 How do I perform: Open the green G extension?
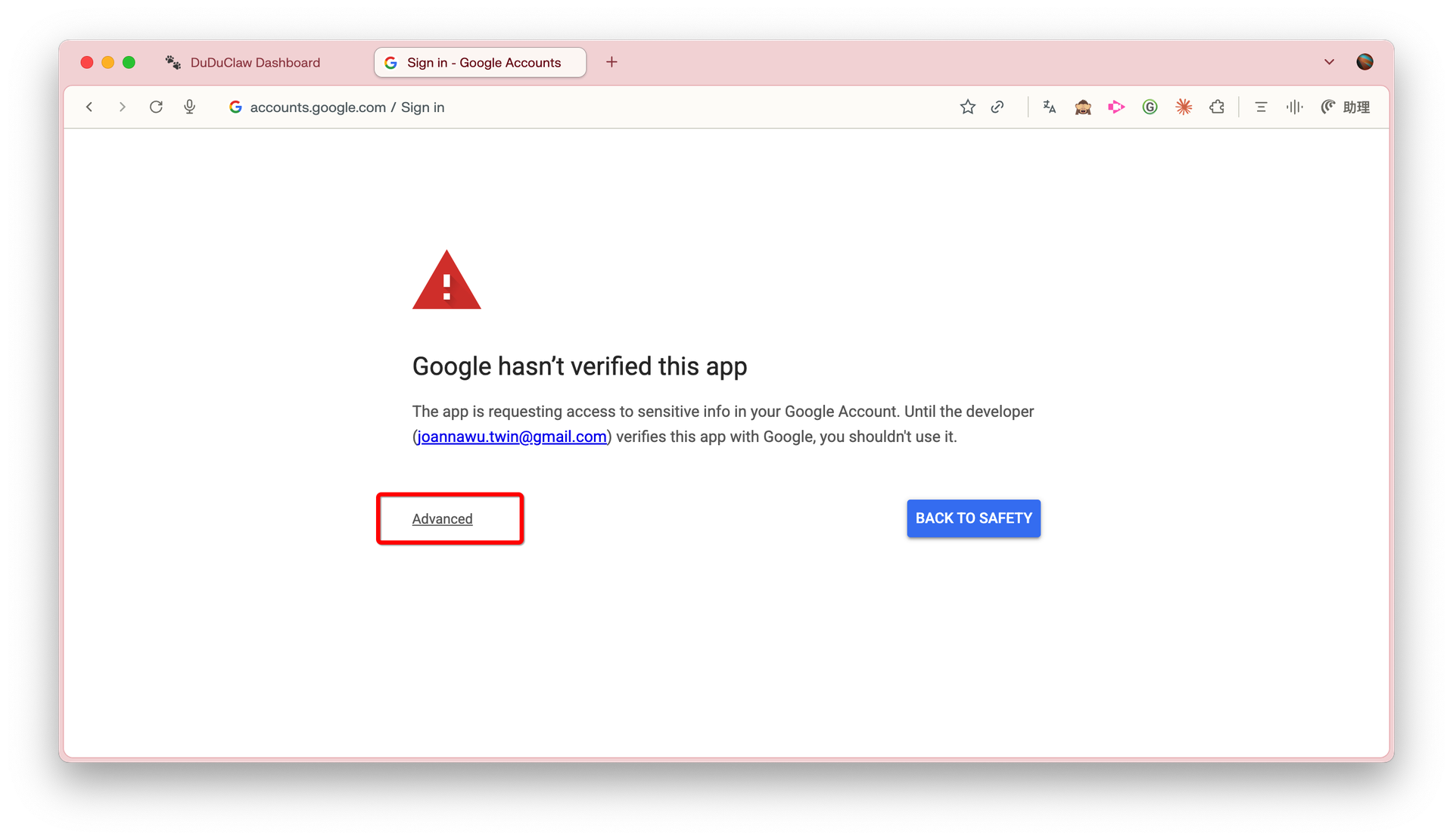tap(1150, 107)
